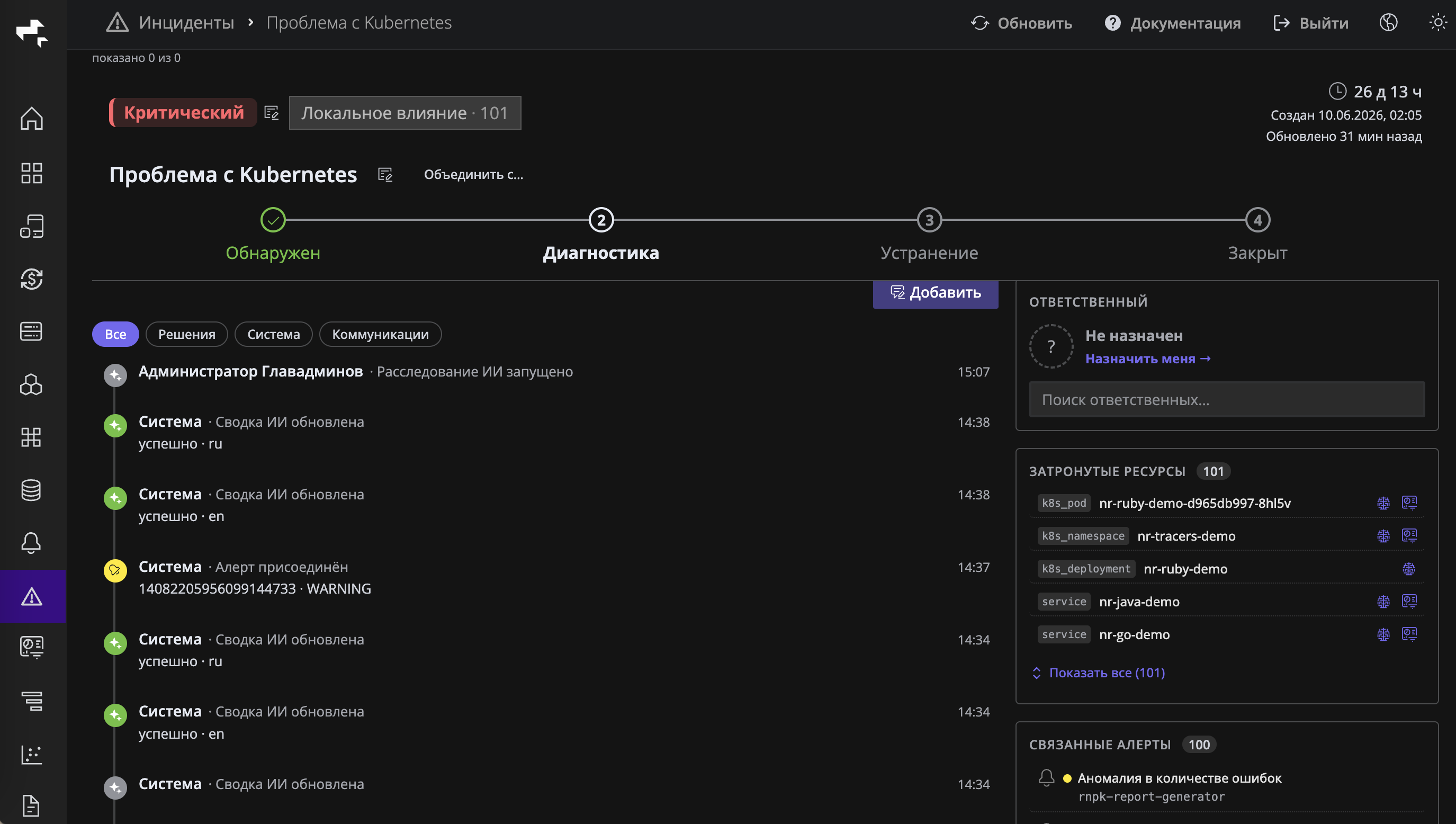This screenshot has width=1456, height=824.
Task: Edit the Критический severity with pencil icon
Action: pos(272,113)
